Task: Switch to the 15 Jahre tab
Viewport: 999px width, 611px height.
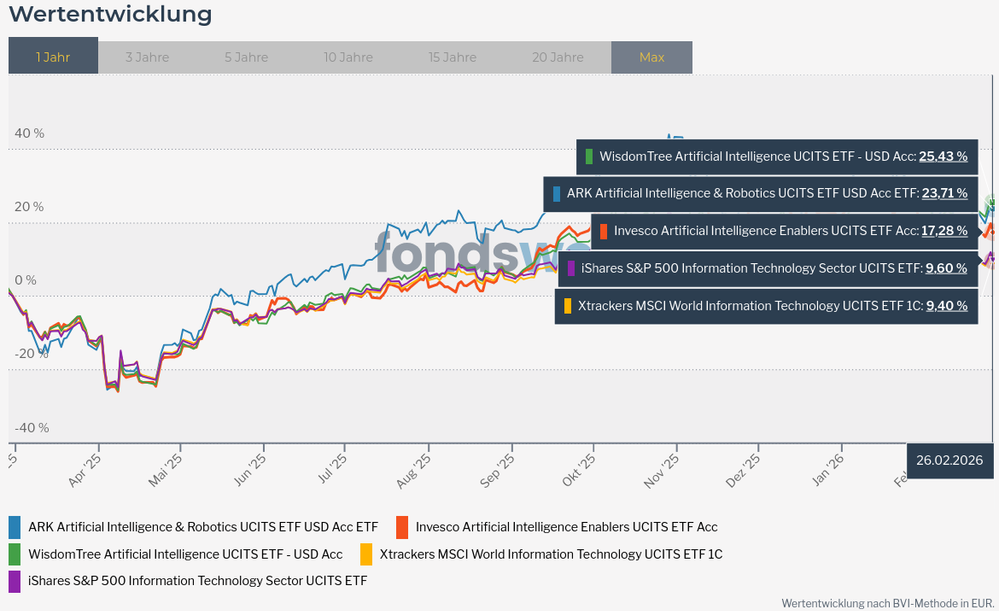Action: click(x=452, y=57)
